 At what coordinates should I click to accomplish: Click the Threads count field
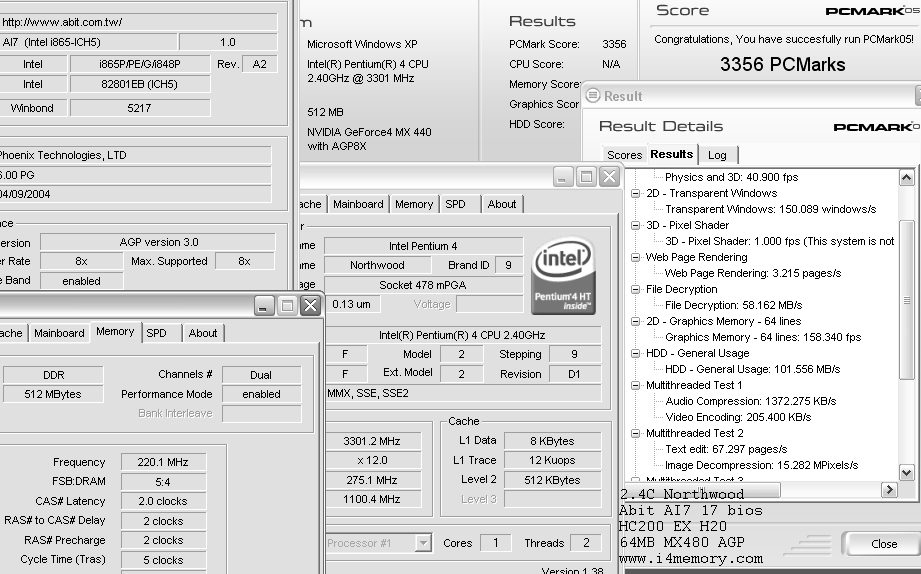586,543
